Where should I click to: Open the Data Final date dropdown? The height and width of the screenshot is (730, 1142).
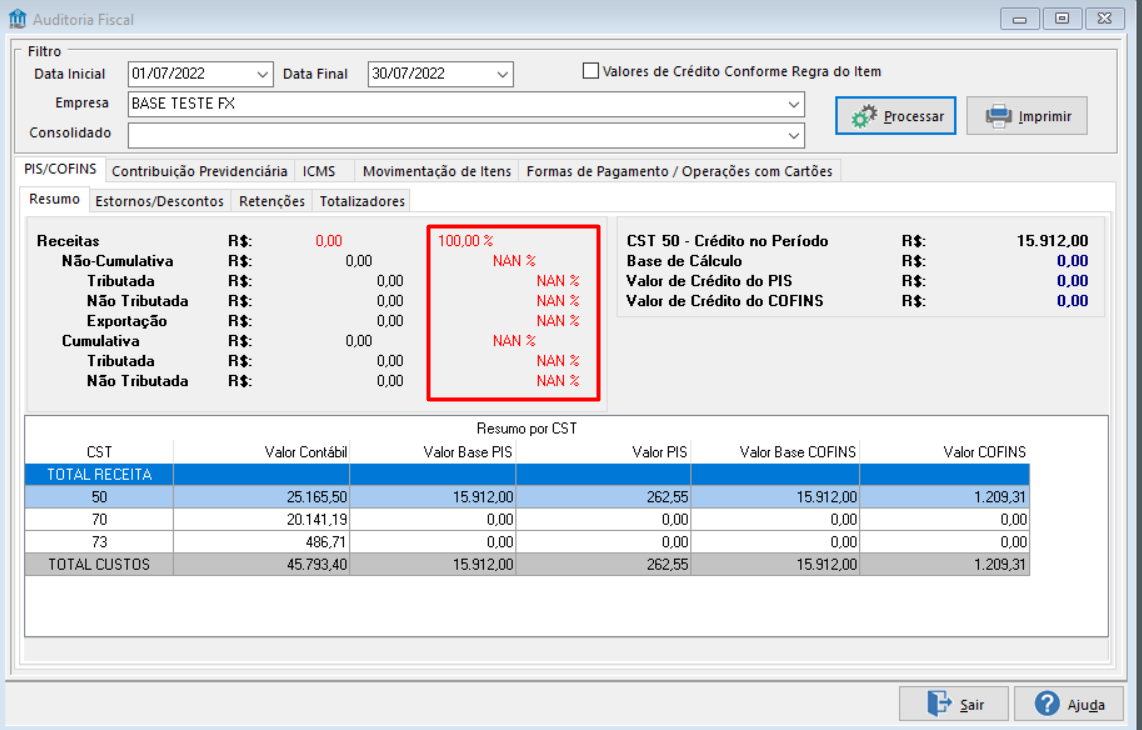(x=503, y=74)
